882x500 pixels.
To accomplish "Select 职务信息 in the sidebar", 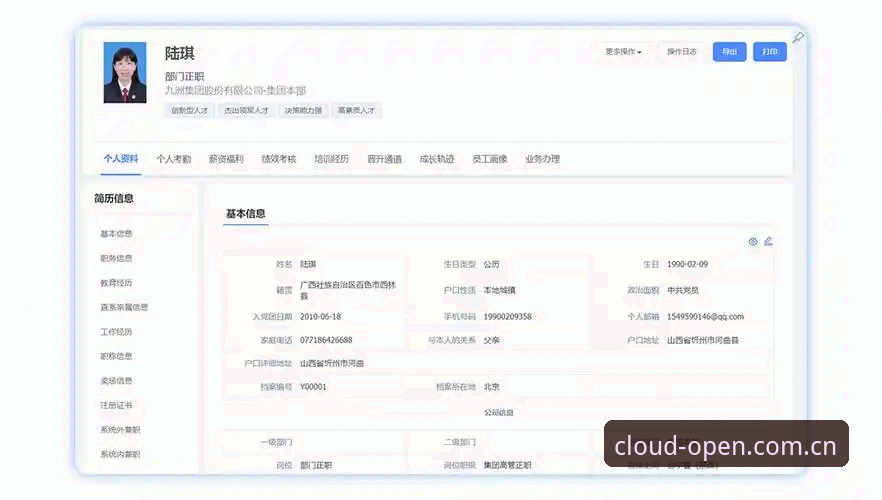I will 116,258.
